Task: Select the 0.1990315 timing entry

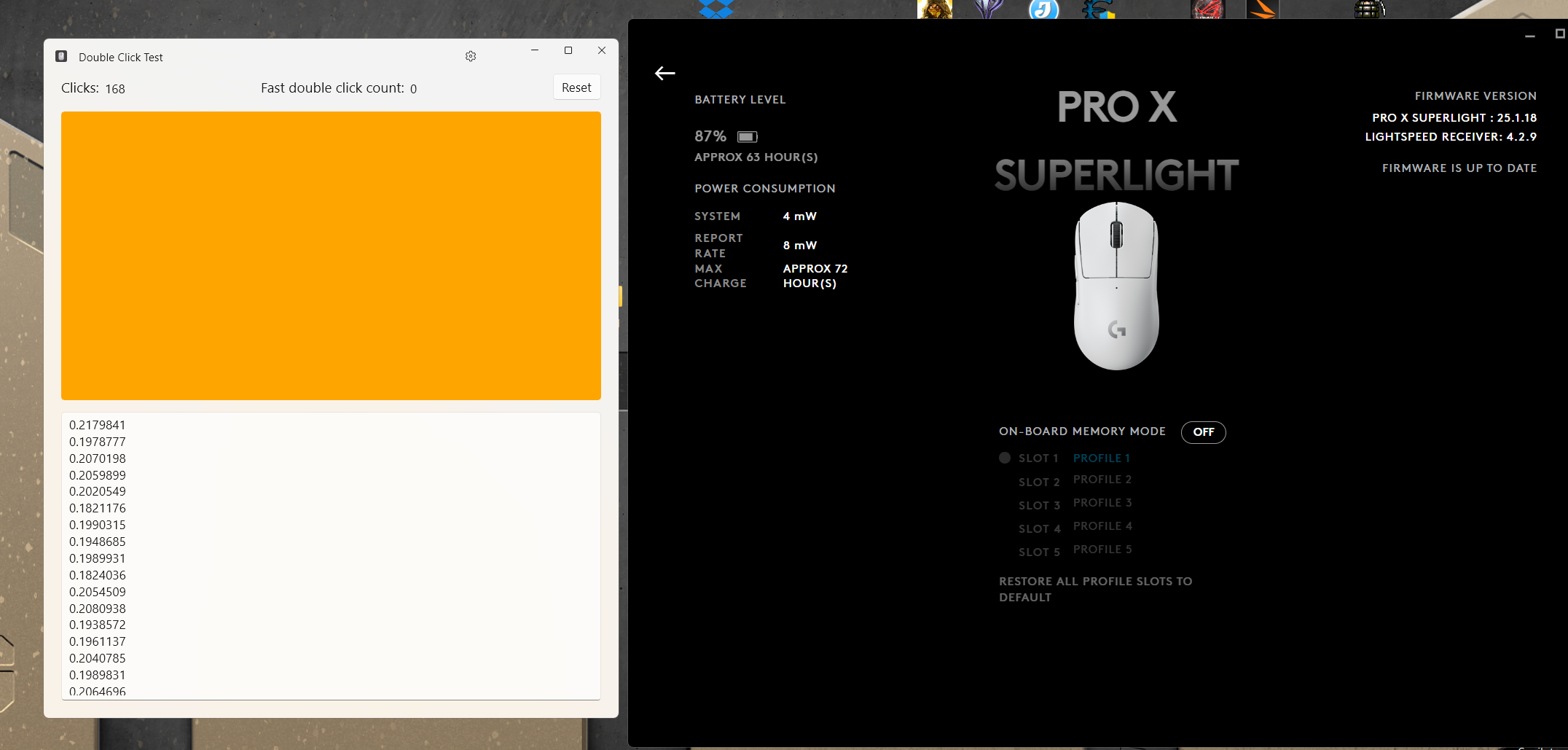Action: point(98,525)
